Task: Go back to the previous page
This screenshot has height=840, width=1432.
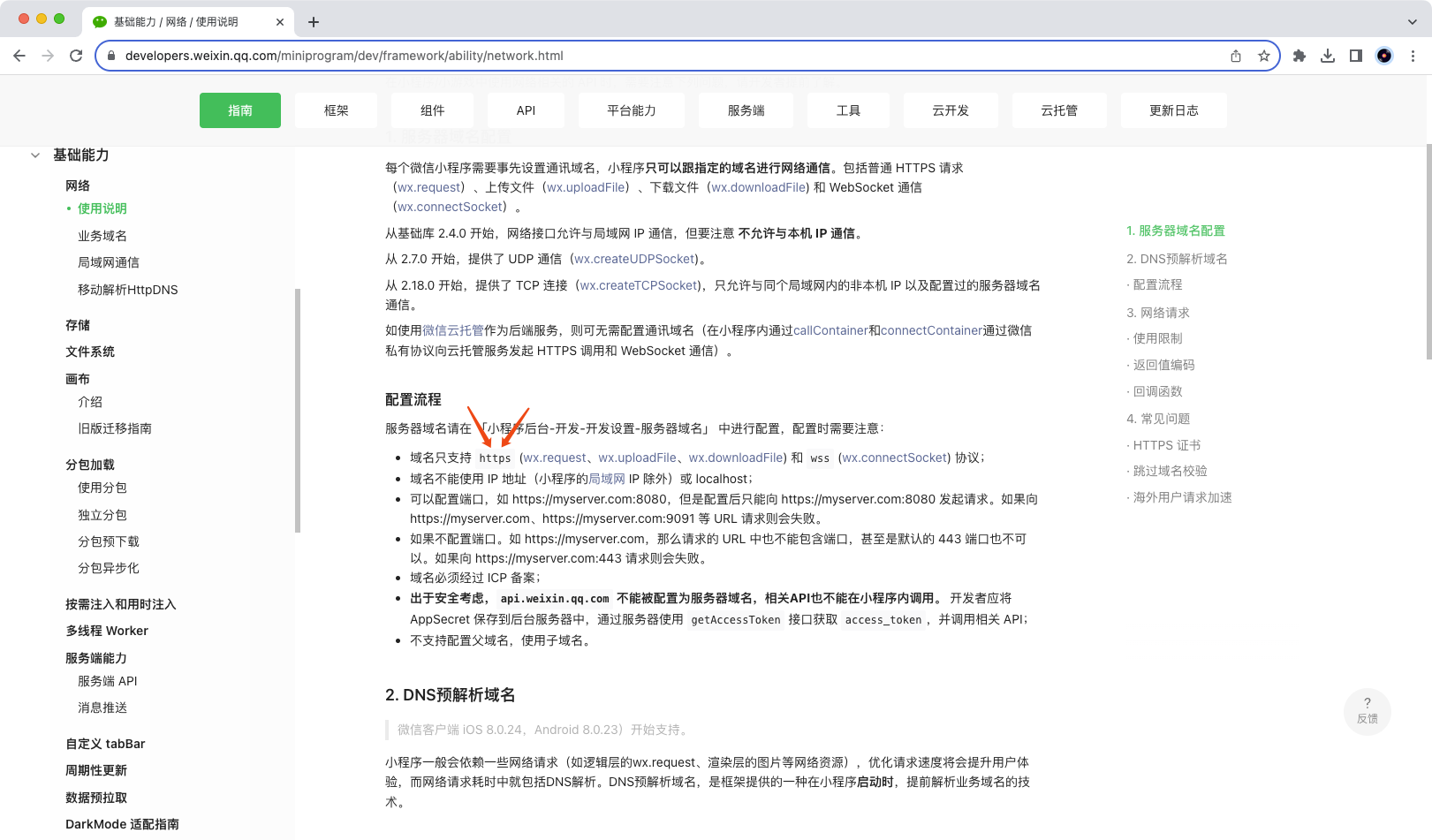Action: [x=19, y=56]
